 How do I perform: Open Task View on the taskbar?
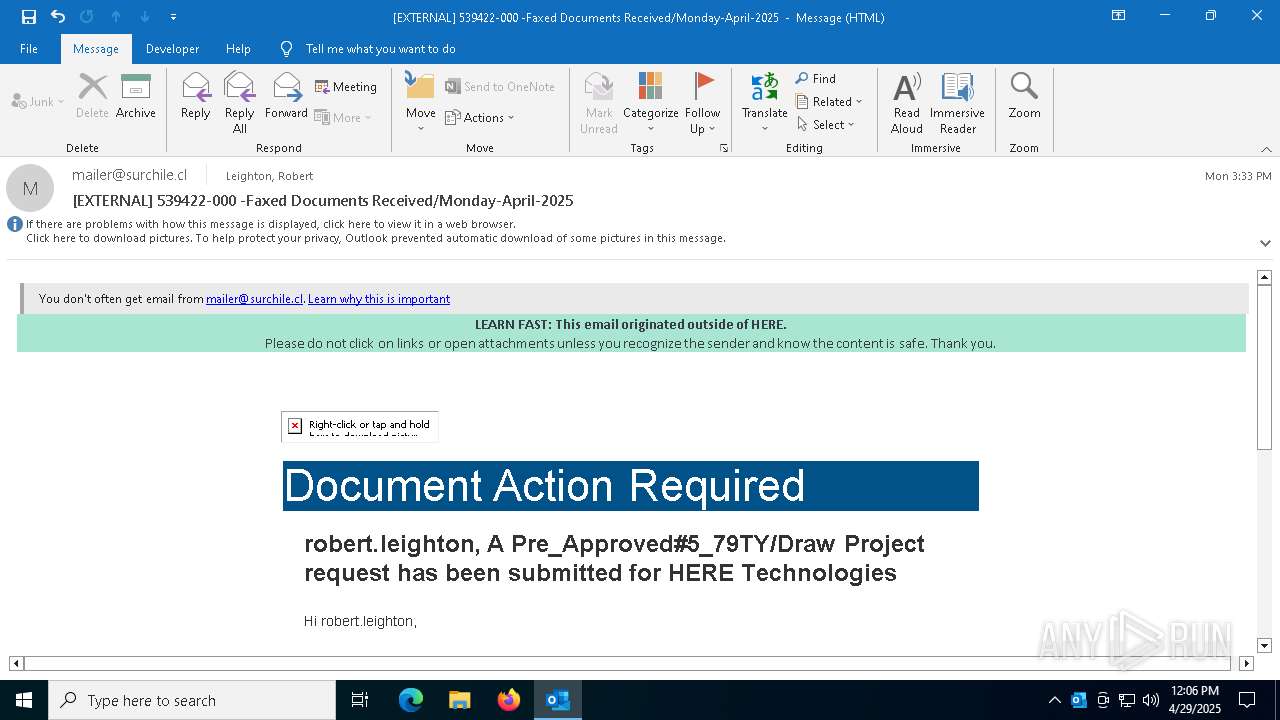[360, 700]
